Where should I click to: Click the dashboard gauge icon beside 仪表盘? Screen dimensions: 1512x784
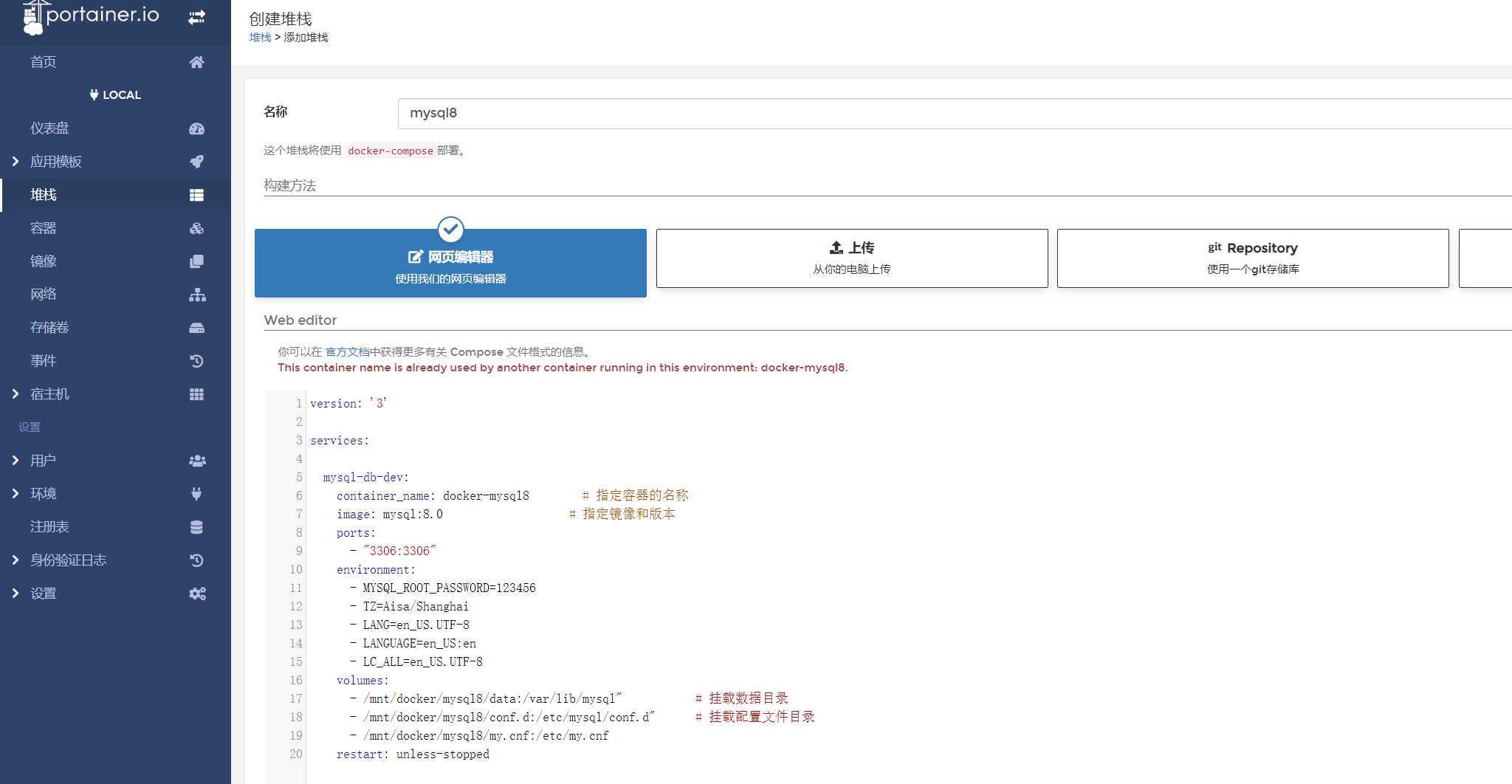click(196, 128)
